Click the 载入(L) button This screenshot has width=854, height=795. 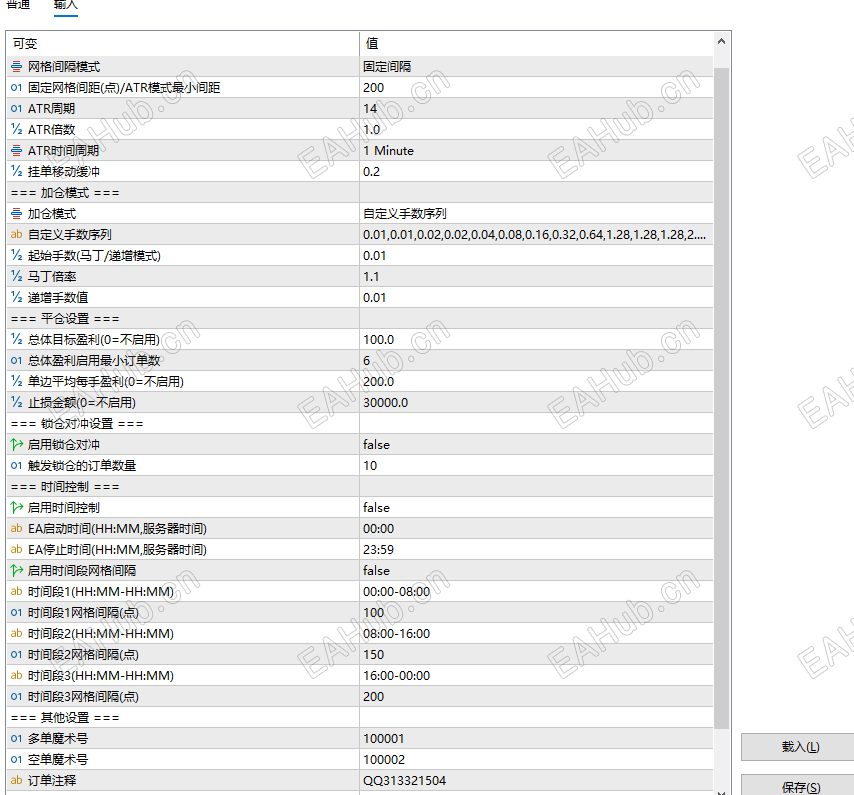800,747
